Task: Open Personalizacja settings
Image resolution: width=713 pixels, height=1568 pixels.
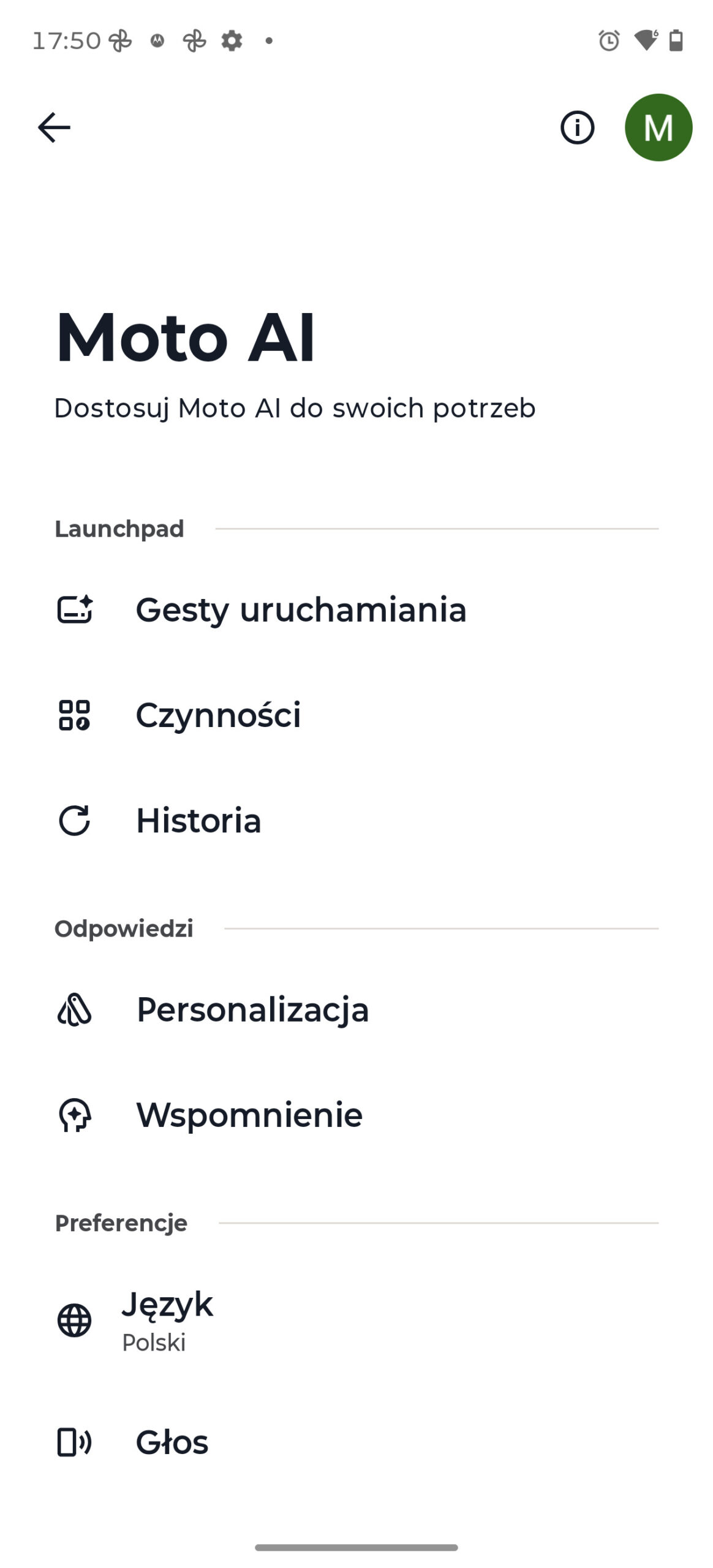Action: pyautogui.click(x=356, y=1009)
